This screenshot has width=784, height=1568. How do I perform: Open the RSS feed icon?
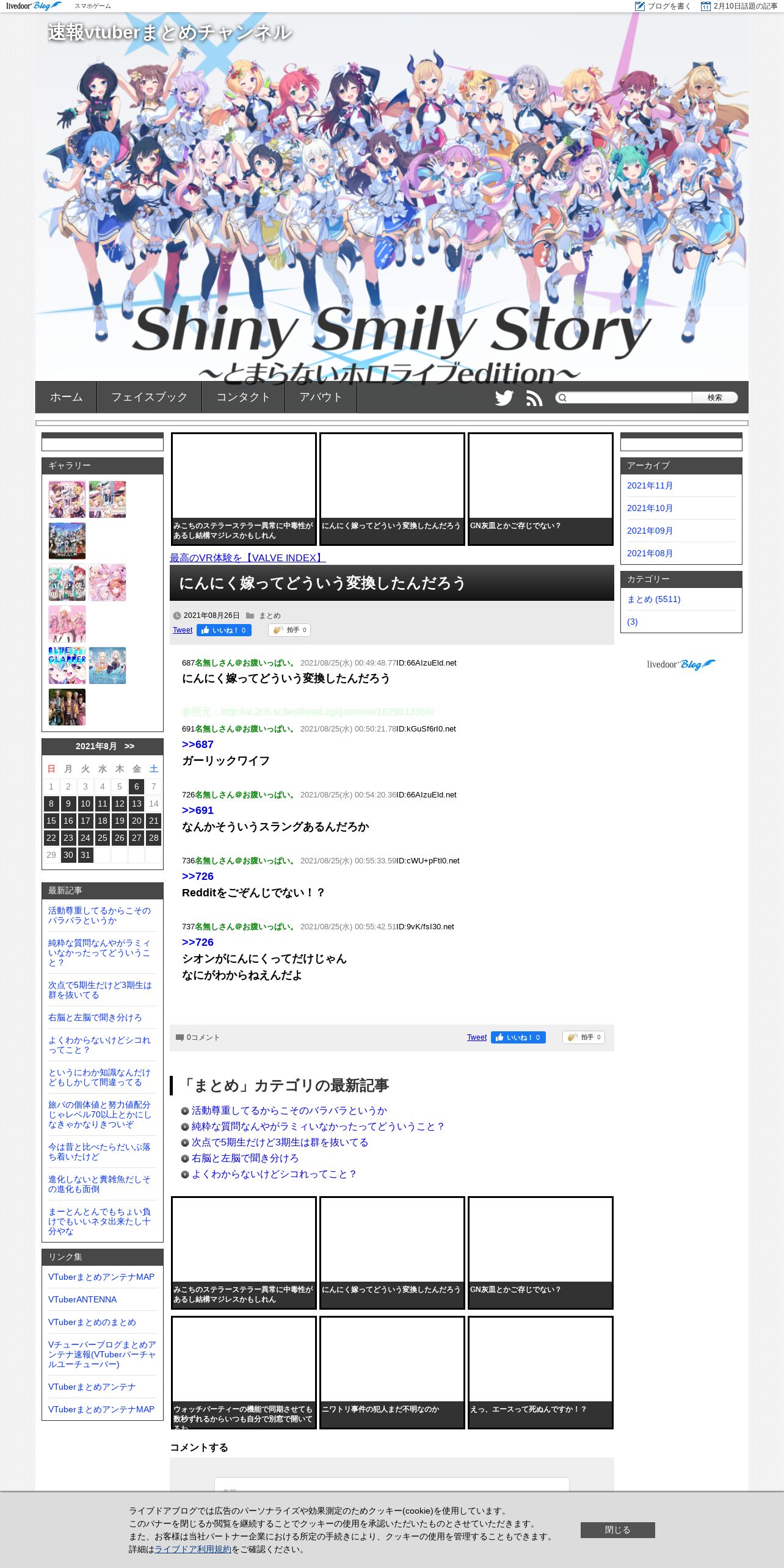tap(534, 398)
